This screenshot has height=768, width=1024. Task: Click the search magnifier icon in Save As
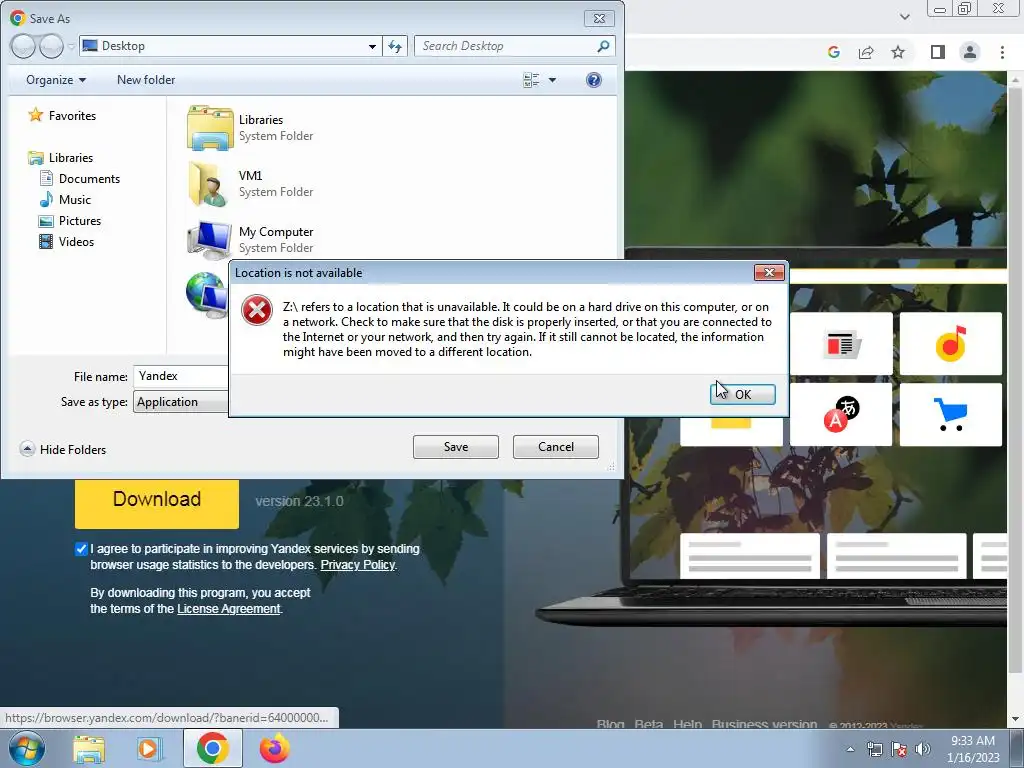pyautogui.click(x=603, y=46)
